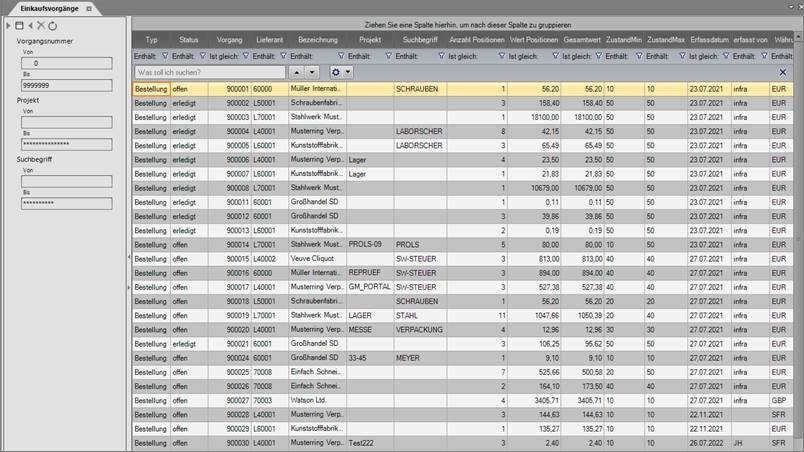Viewport: 804px width, 452px height.
Task: Close the search bar with the X
Action: (783, 73)
